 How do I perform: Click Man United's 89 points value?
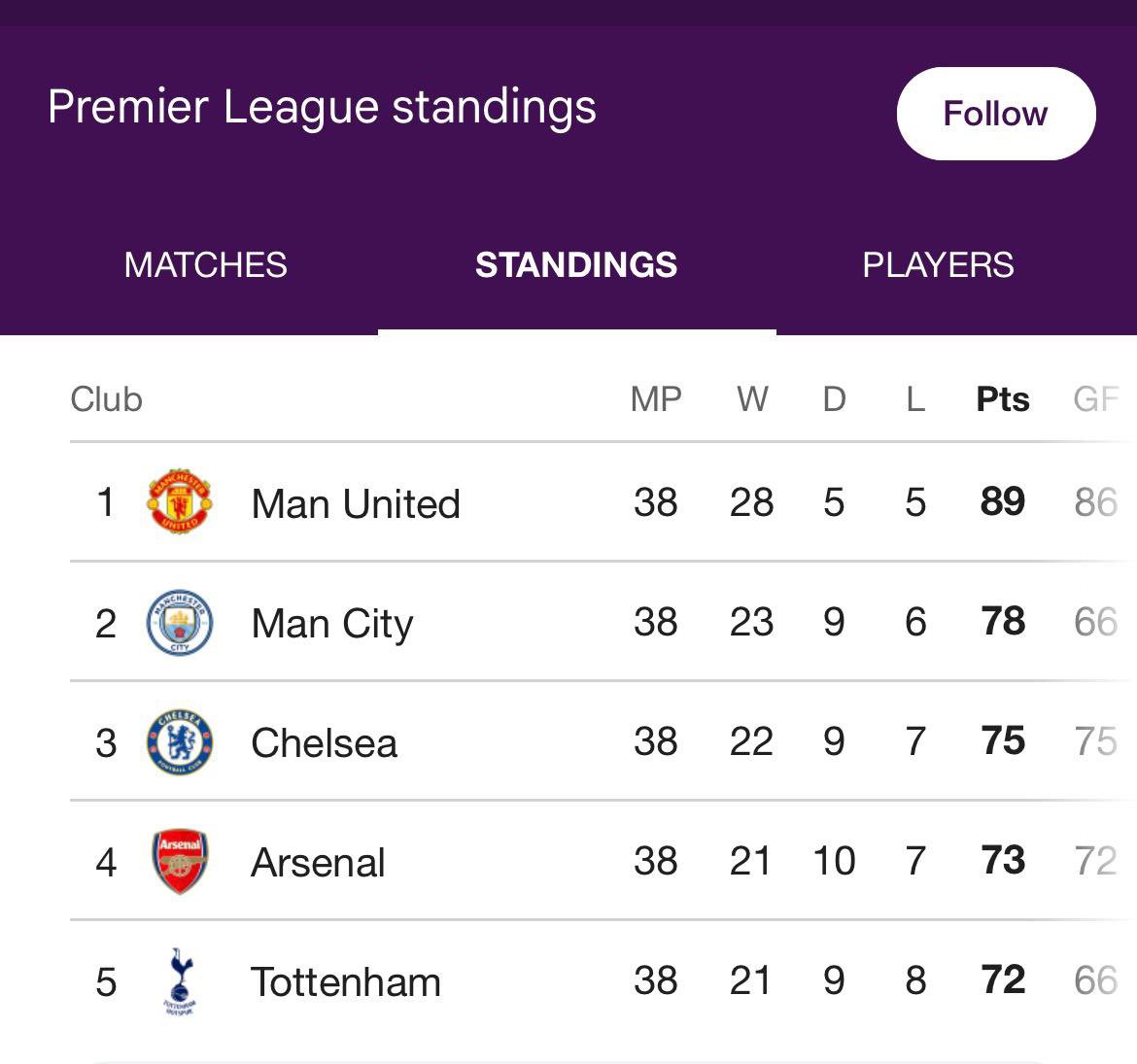[x=1003, y=501]
